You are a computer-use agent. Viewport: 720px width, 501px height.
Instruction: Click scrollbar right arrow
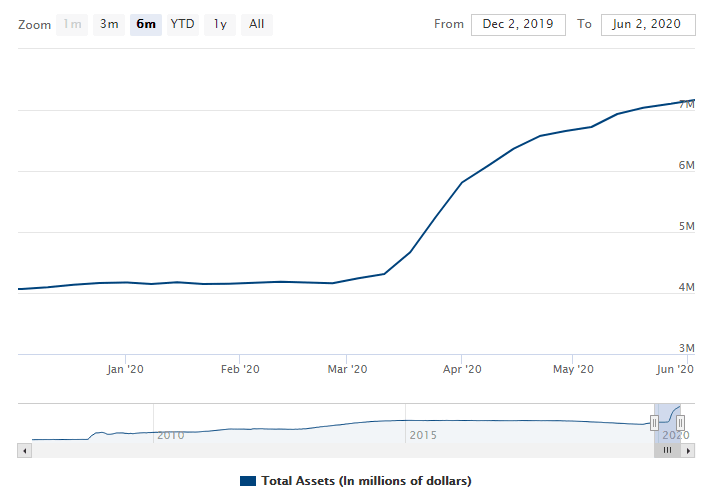pos(688,452)
